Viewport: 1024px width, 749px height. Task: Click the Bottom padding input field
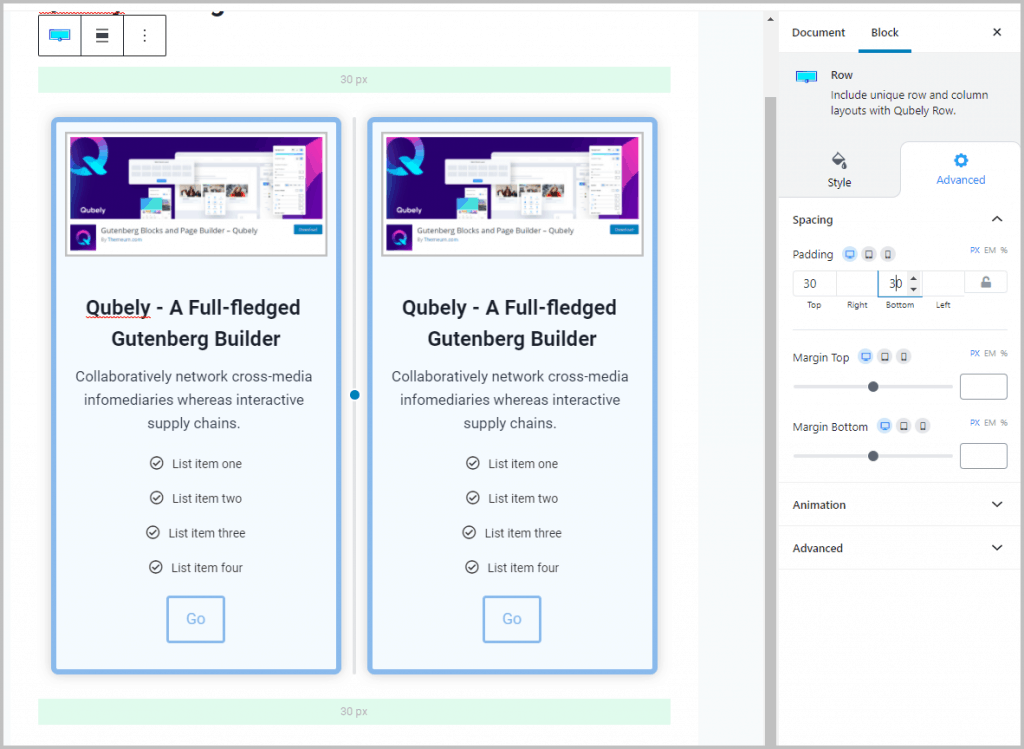[899, 283]
